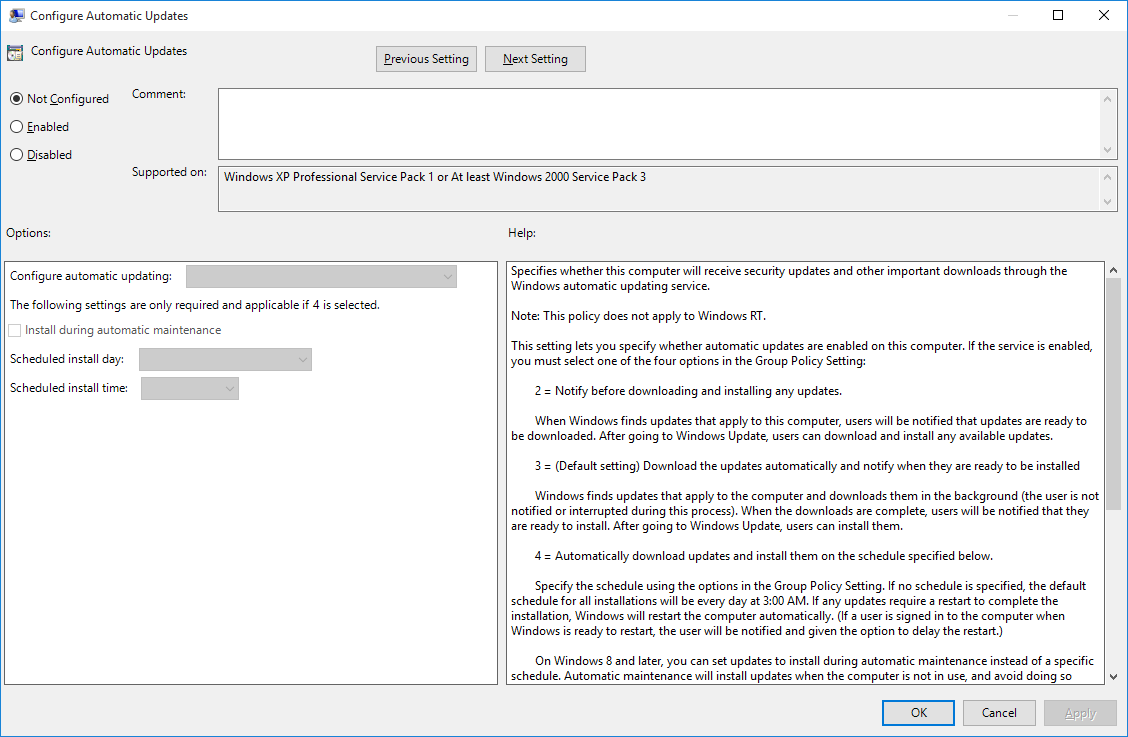This screenshot has height=737, width=1128.
Task: Click '3 = (Default setting) Download' line
Action: 807,466
